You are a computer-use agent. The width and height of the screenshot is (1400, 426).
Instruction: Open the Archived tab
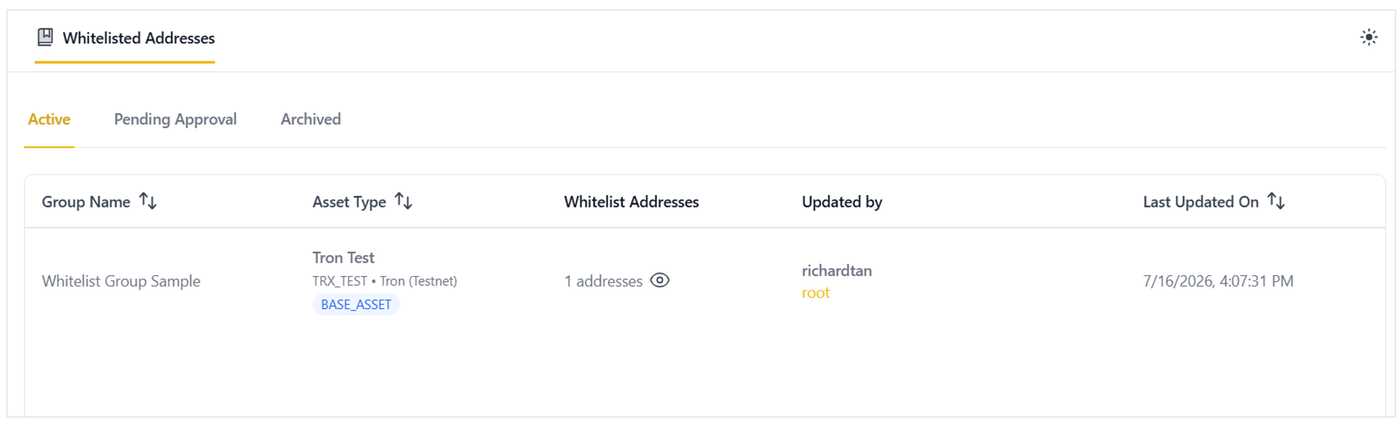(x=311, y=119)
